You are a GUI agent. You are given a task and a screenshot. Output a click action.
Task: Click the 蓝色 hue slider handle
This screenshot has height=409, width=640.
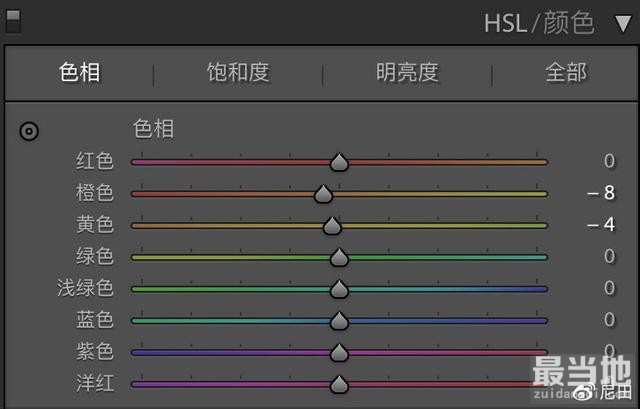339,321
